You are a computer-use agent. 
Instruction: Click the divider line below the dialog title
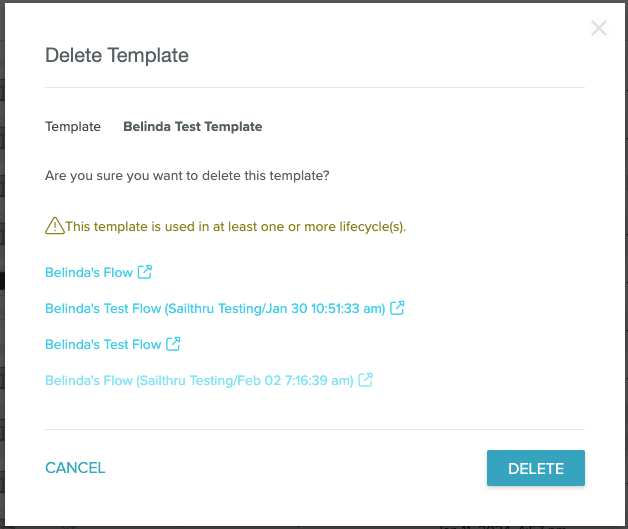[315, 88]
